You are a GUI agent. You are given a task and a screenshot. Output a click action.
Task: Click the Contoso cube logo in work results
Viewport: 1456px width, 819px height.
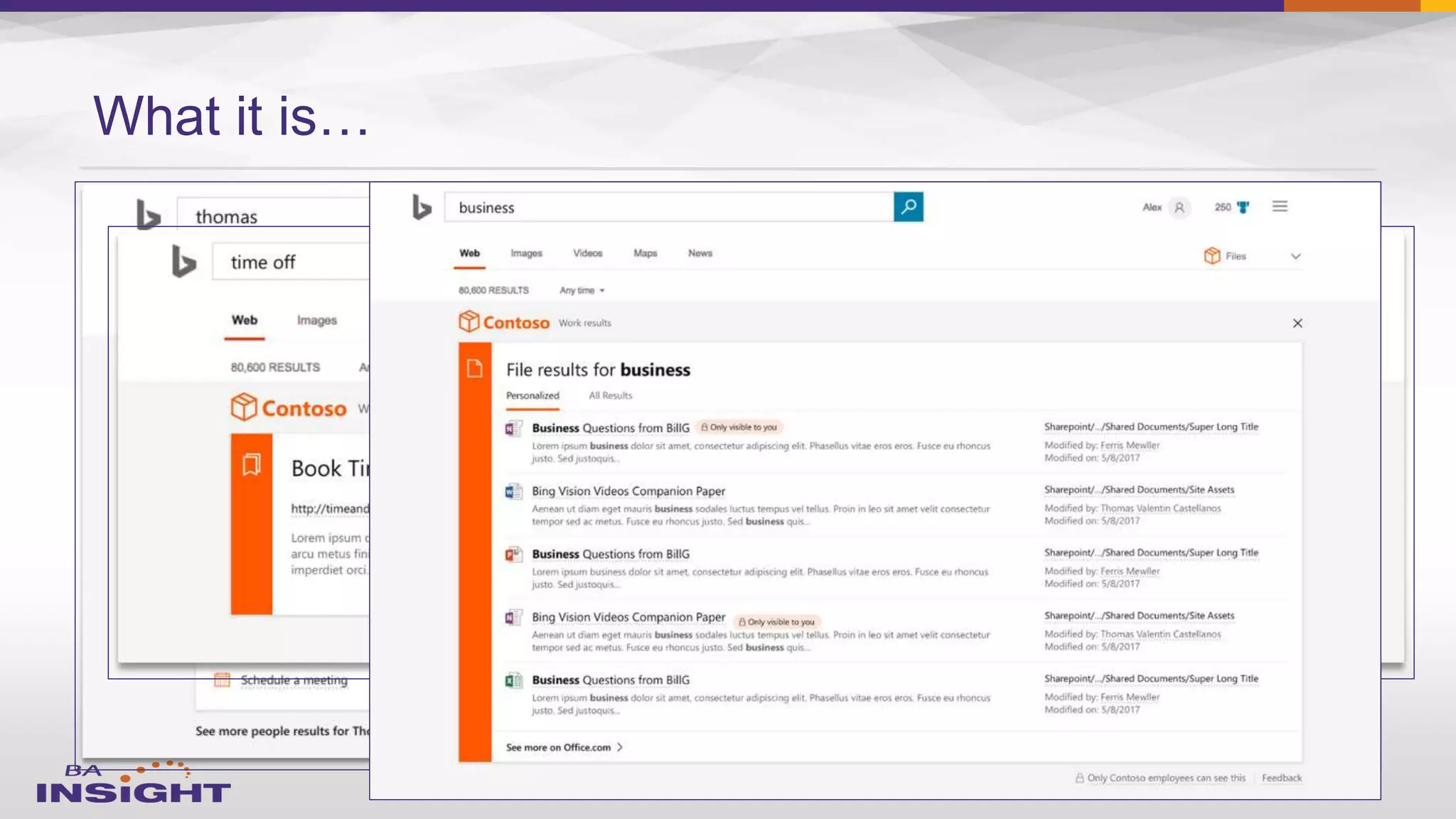pyautogui.click(x=469, y=321)
